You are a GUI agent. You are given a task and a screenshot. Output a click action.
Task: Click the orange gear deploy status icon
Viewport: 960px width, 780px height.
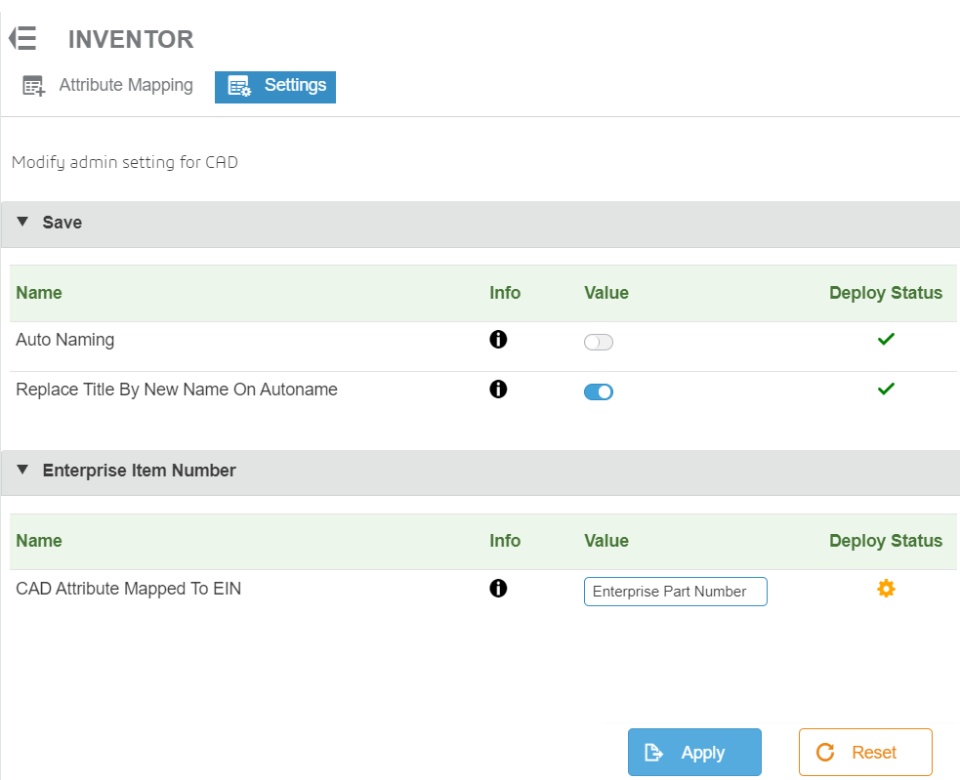[x=886, y=588]
